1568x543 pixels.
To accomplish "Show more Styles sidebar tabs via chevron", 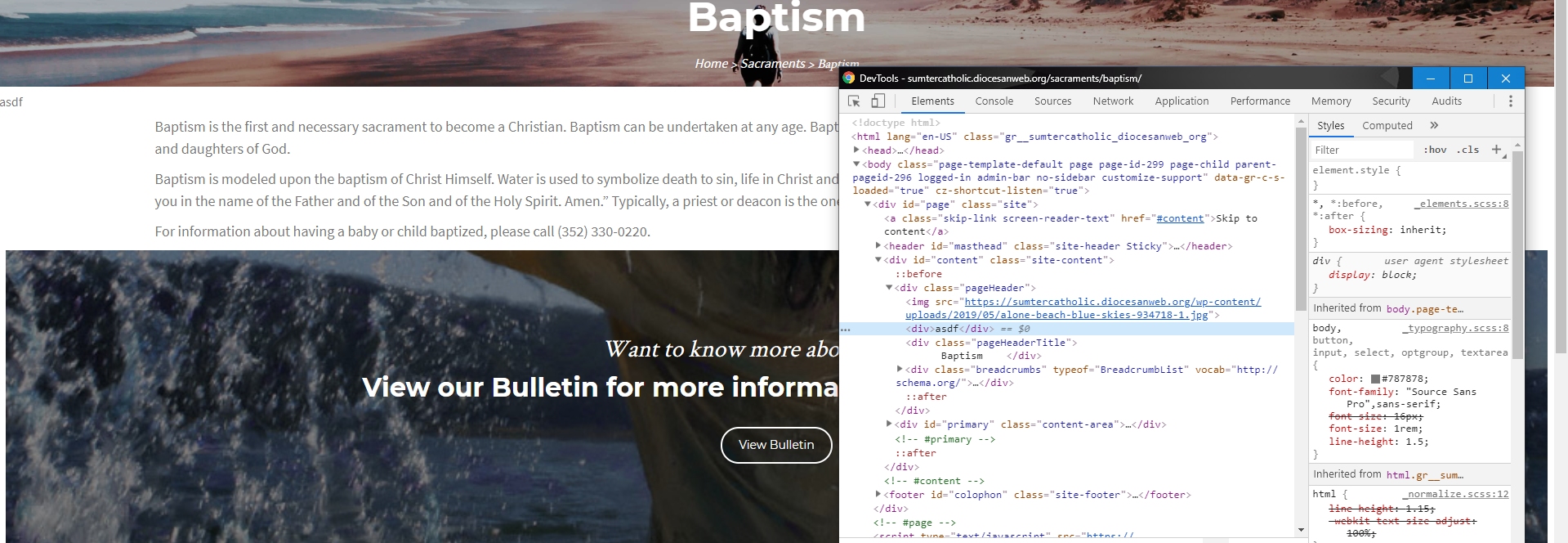I will pos(1434,125).
